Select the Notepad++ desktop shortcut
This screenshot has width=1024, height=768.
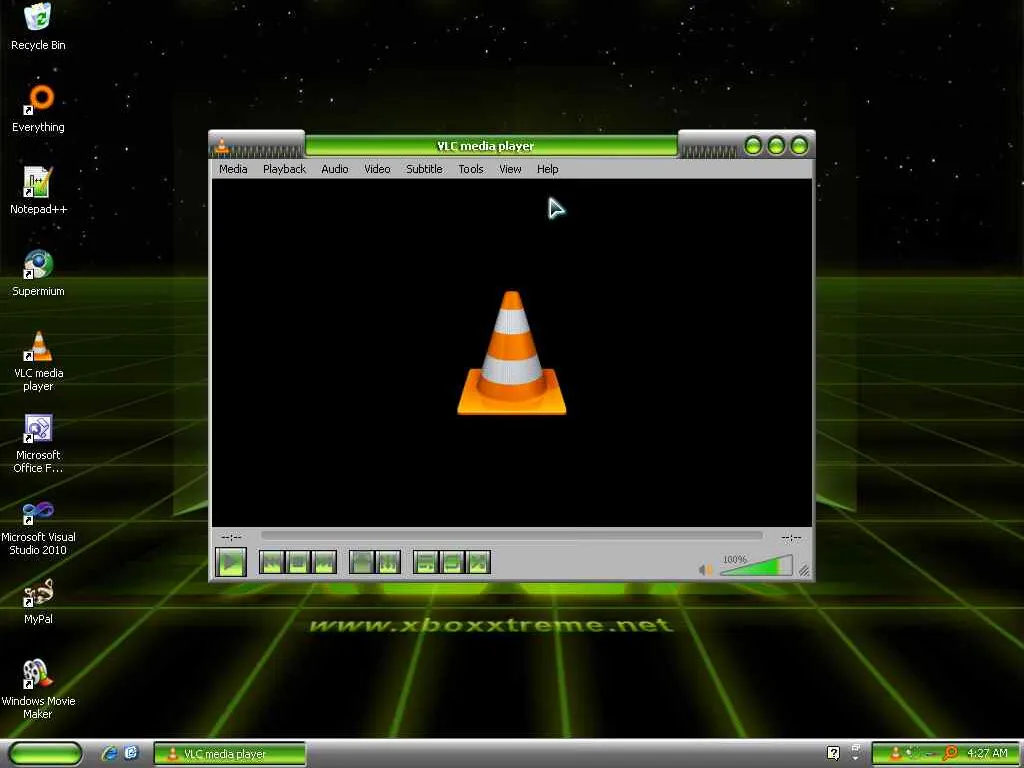click(x=38, y=191)
